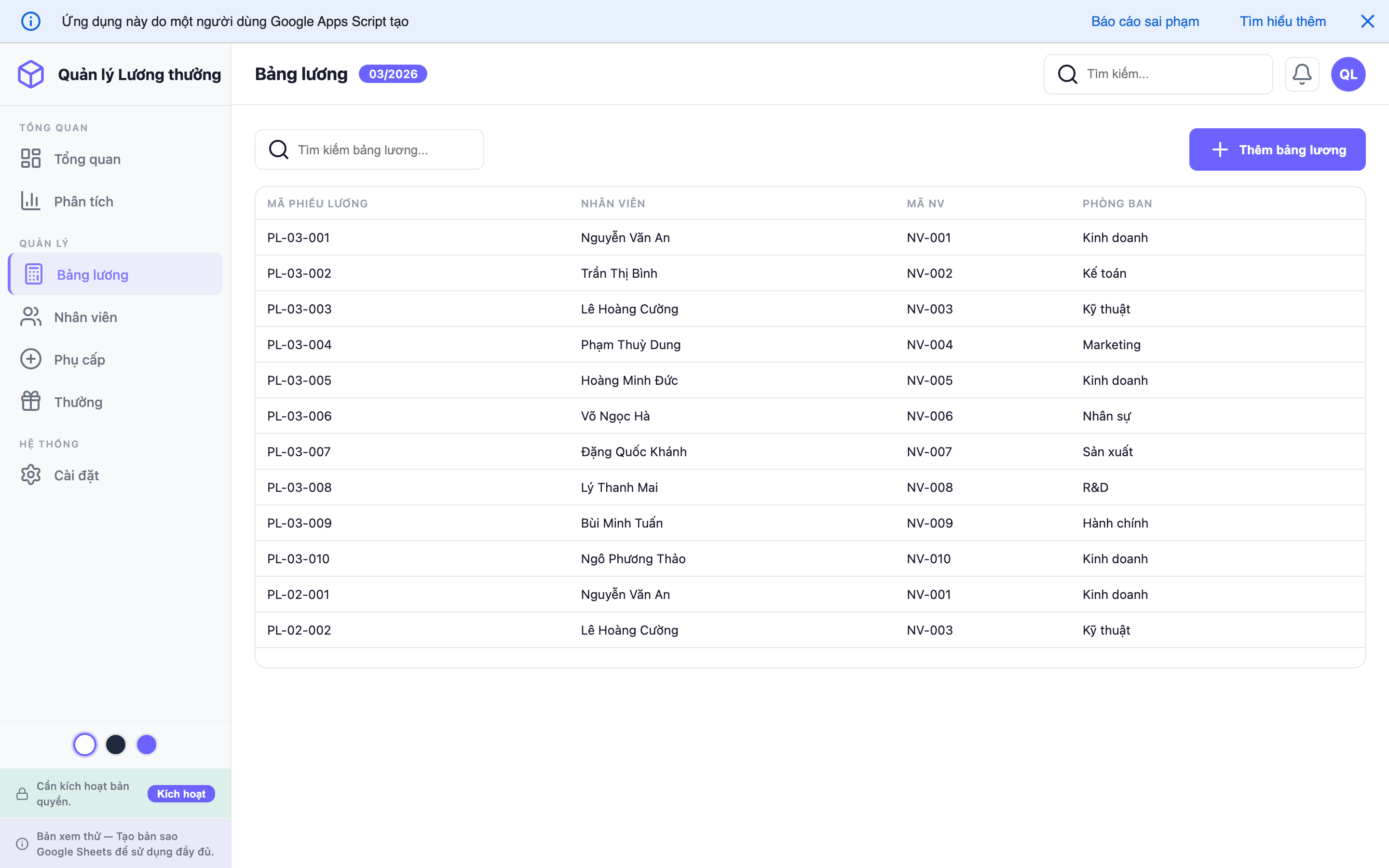Click the notification bell icon

click(x=1302, y=73)
